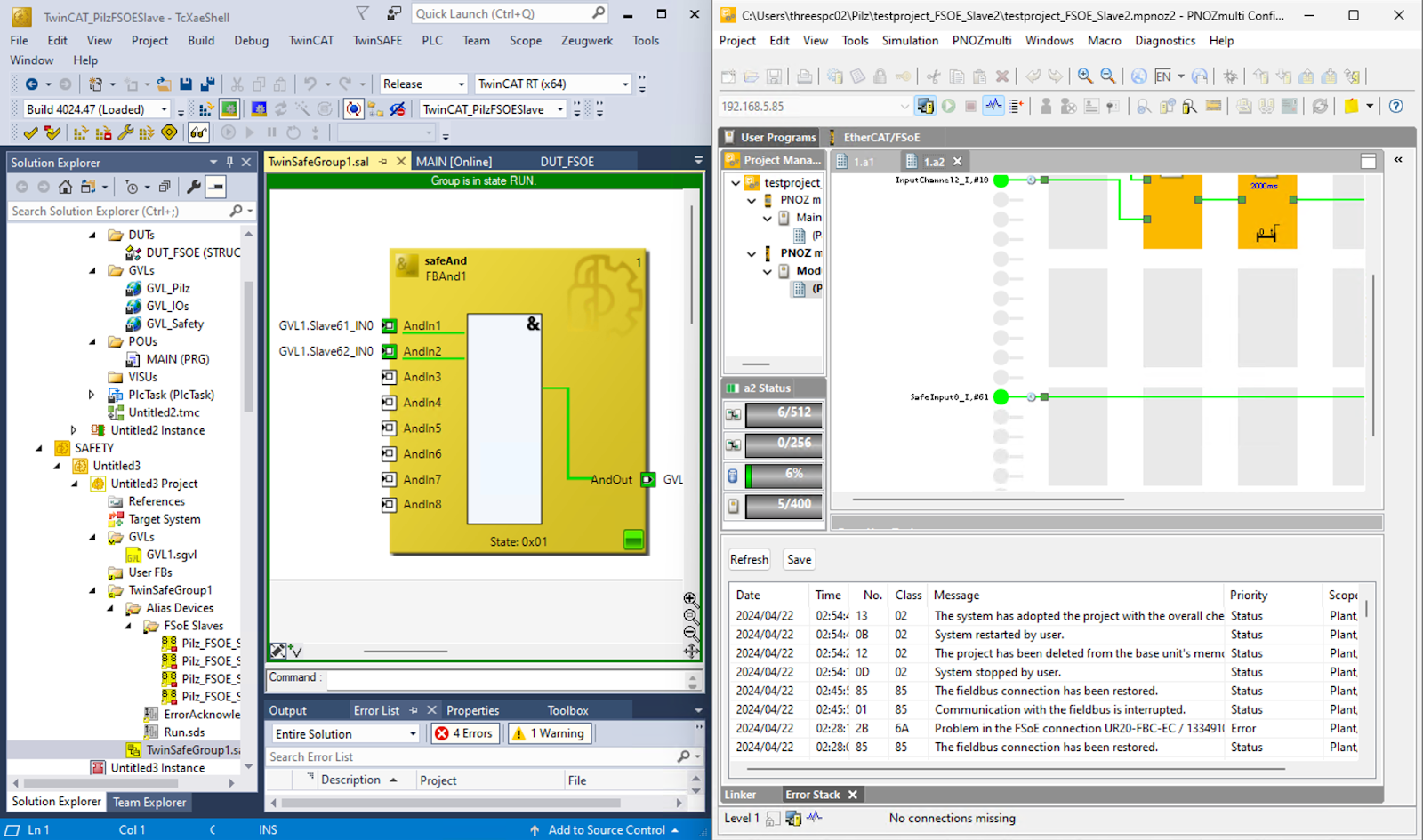Open the PLC menu in TwinCAT

[432, 40]
